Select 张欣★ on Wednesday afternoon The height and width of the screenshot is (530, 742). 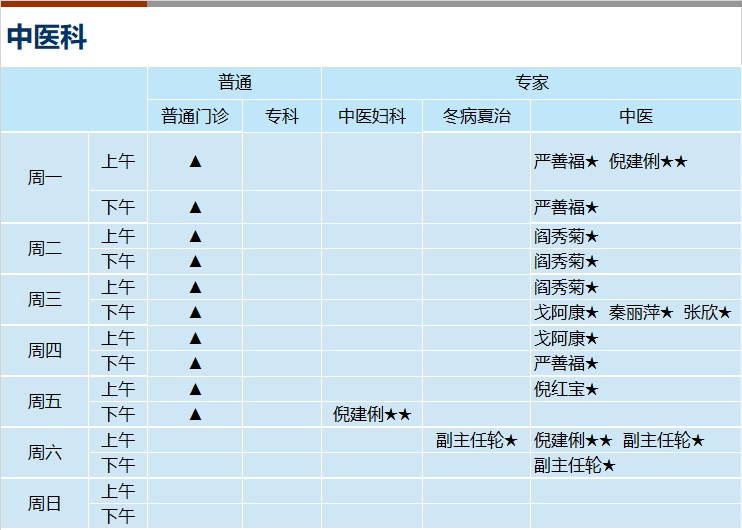(707, 312)
